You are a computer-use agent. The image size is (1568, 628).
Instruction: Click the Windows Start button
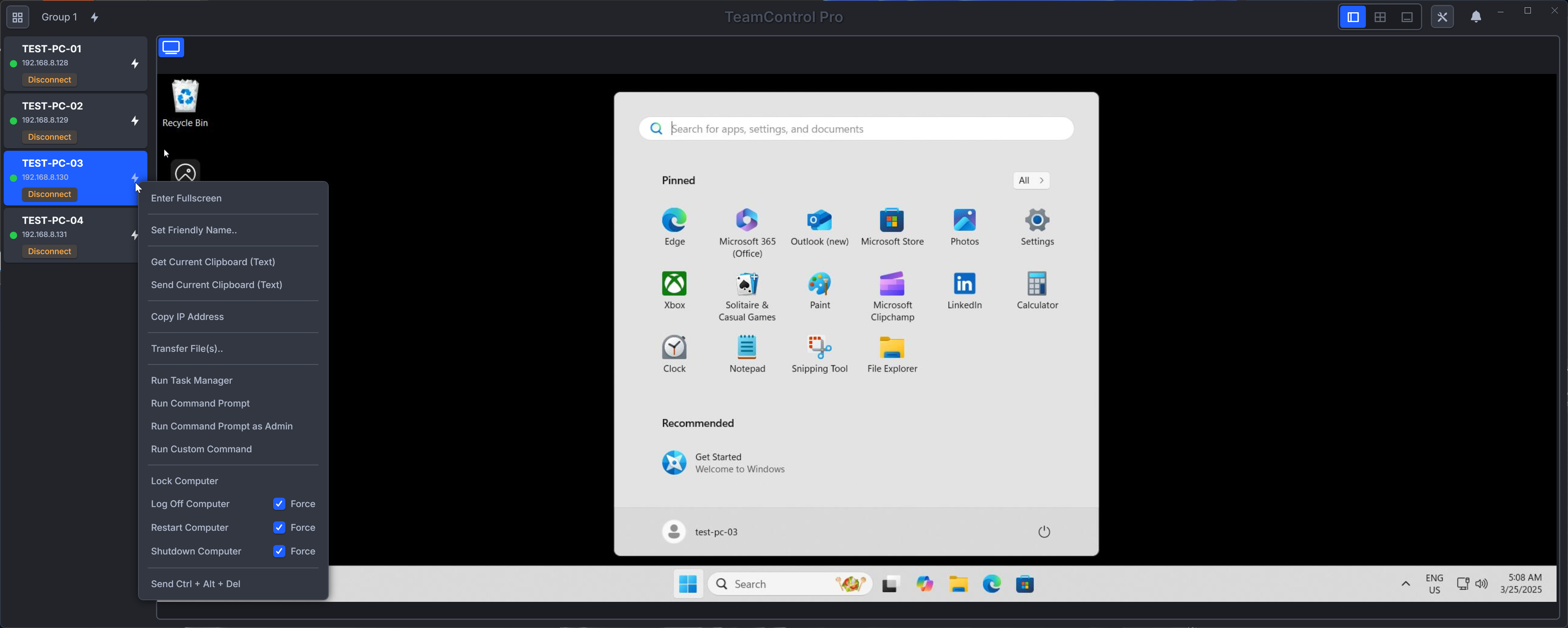(x=688, y=583)
